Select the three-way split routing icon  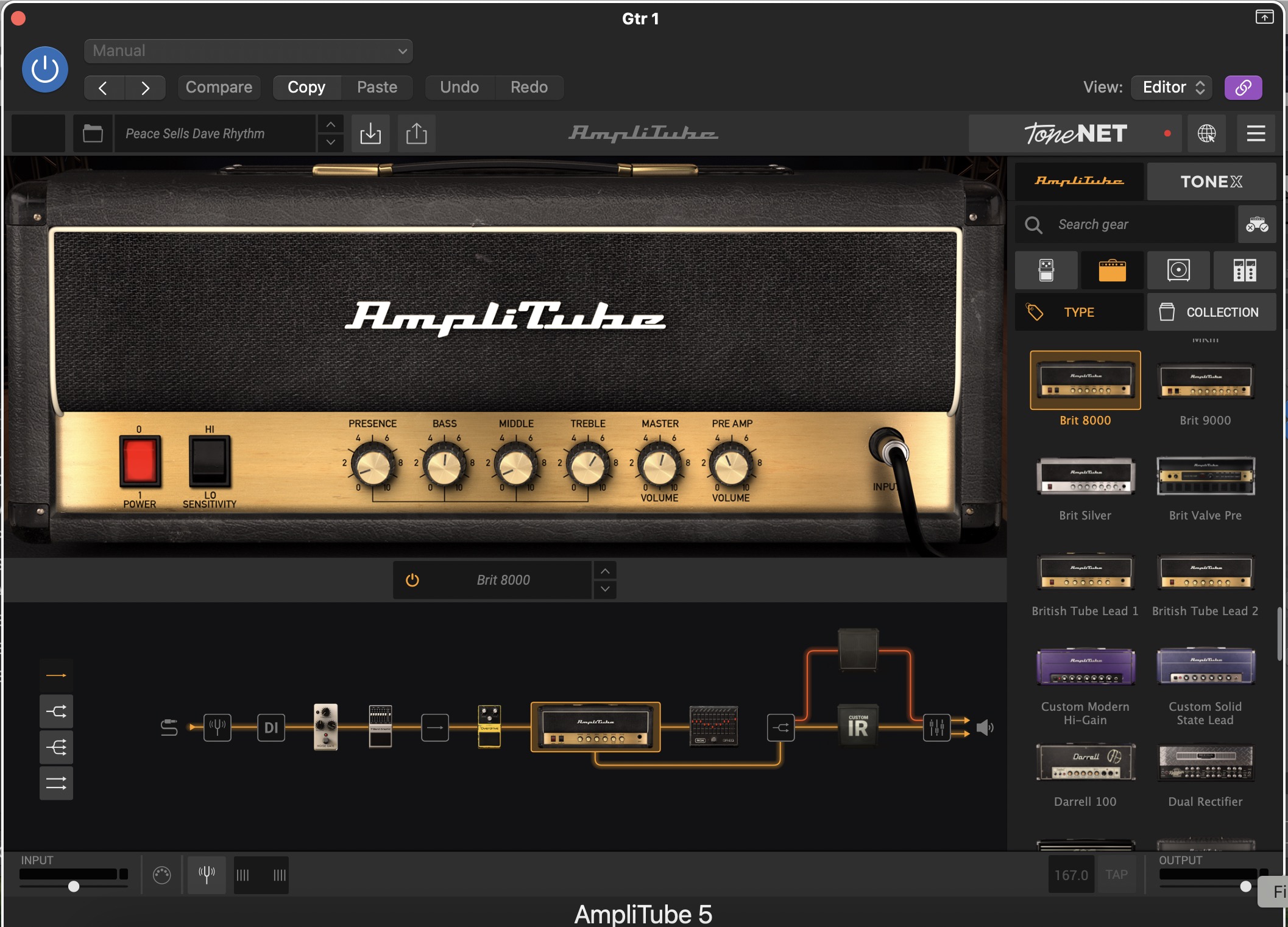(56, 747)
